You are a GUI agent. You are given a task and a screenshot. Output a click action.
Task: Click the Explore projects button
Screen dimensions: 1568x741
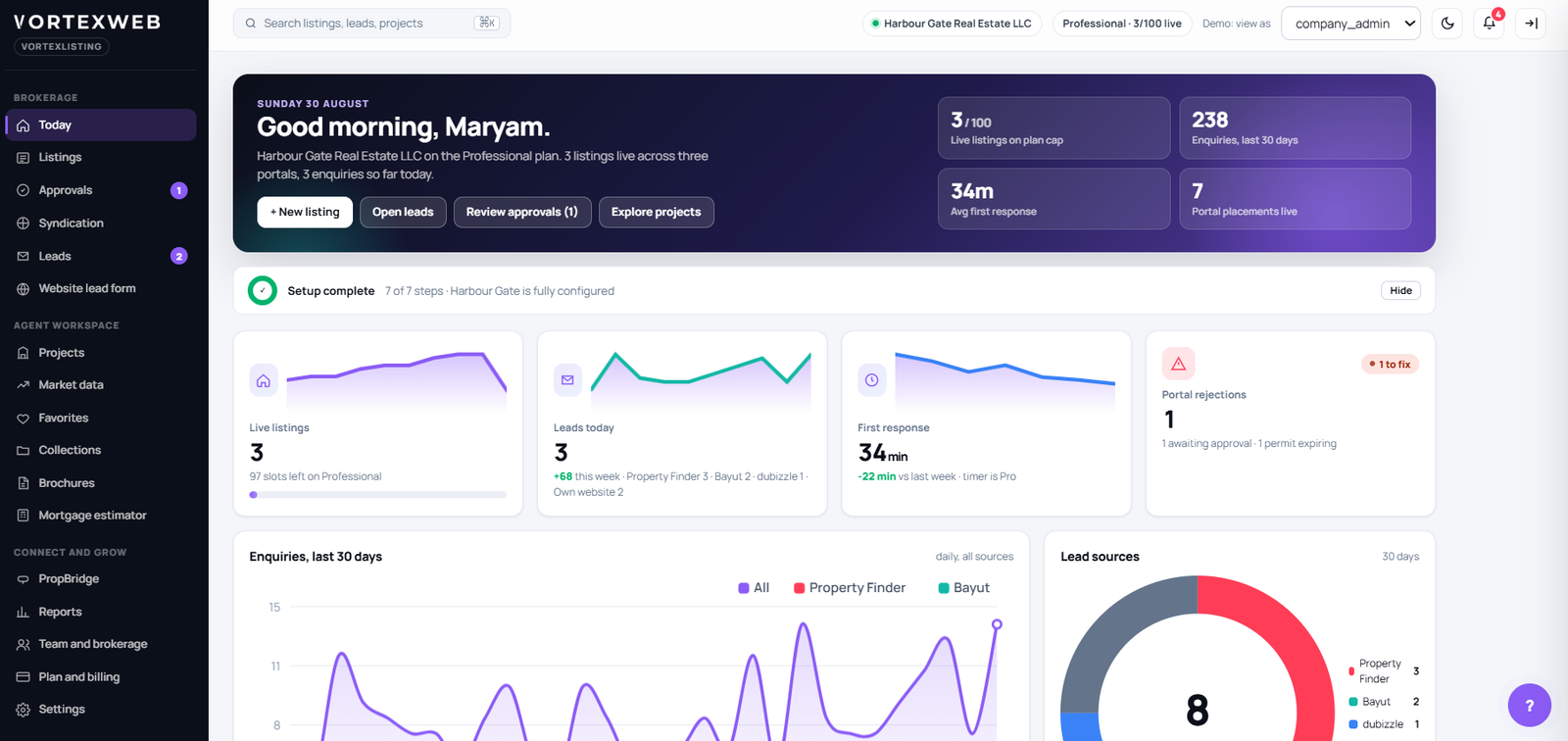pos(657,213)
